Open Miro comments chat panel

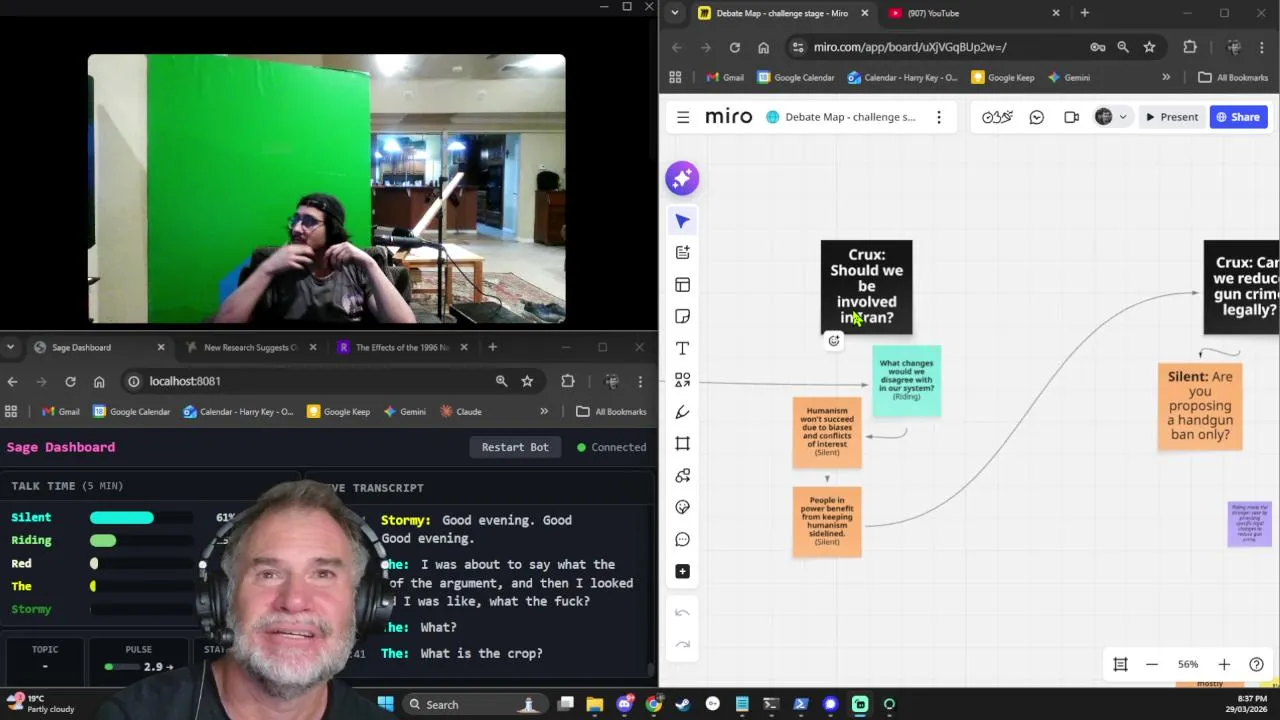(1037, 117)
